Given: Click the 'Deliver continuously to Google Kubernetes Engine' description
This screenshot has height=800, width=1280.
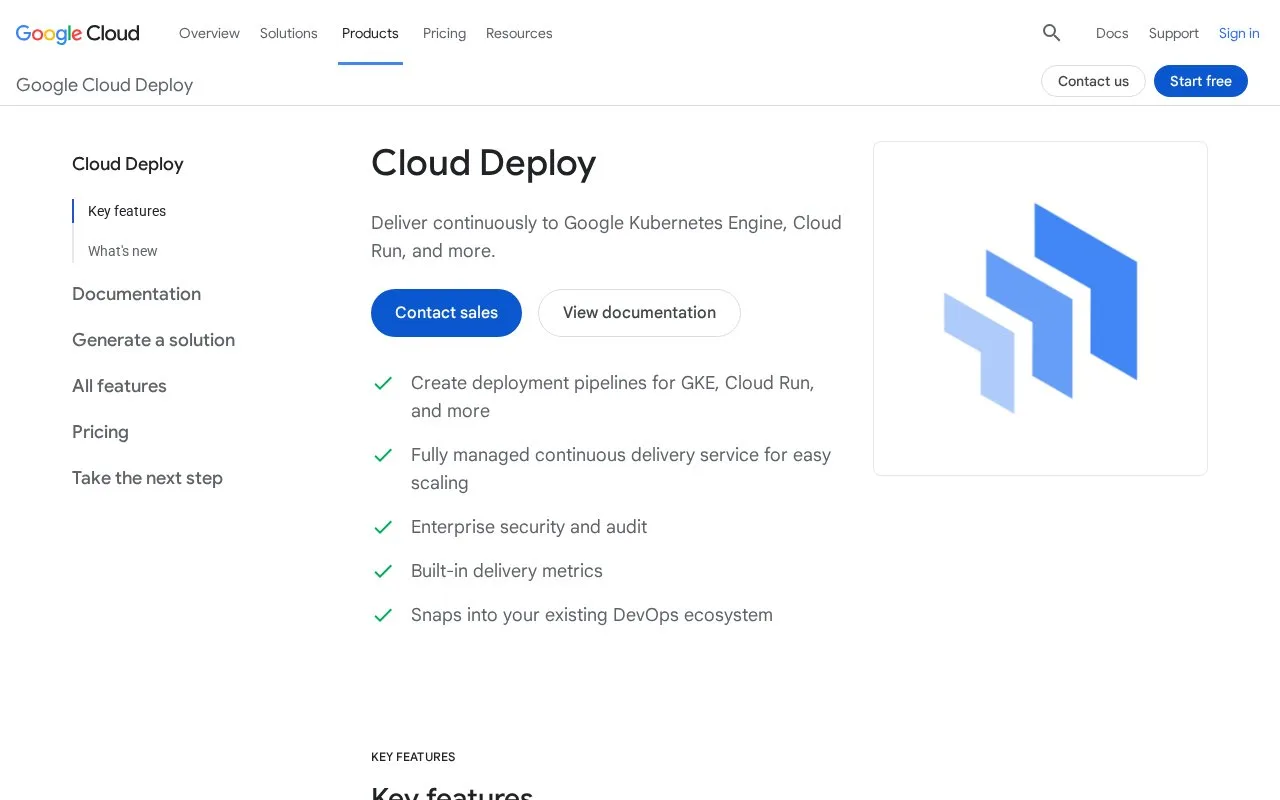Looking at the screenshot, I should (606, 237).
